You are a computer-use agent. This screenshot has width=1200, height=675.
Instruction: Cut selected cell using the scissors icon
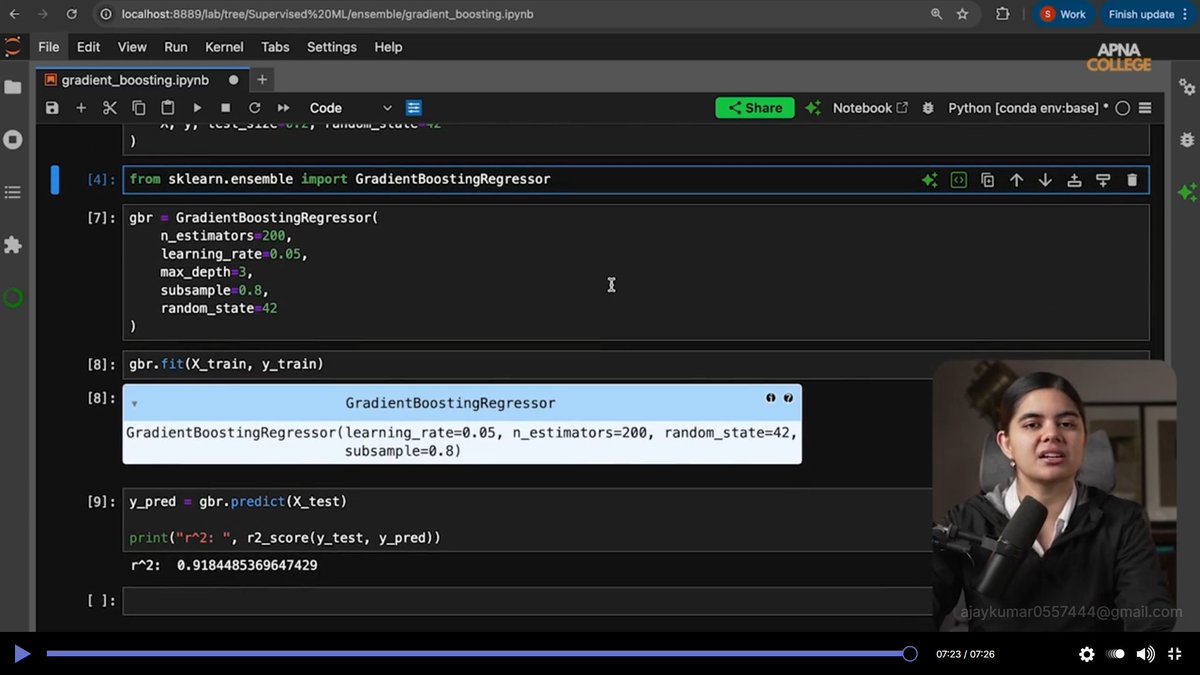coord(110,108)
